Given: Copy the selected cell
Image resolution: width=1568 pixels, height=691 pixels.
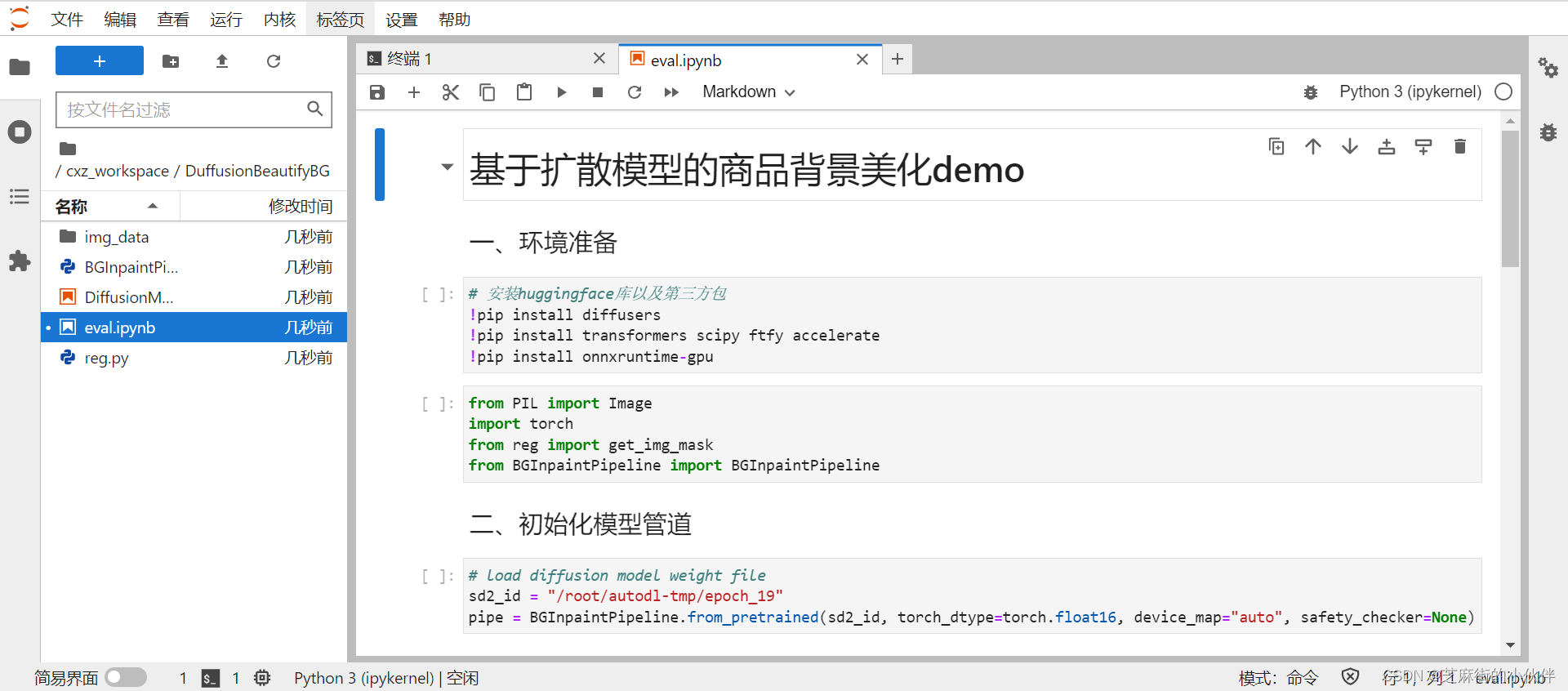Looking at the screenshot, I should click(488, 92).
